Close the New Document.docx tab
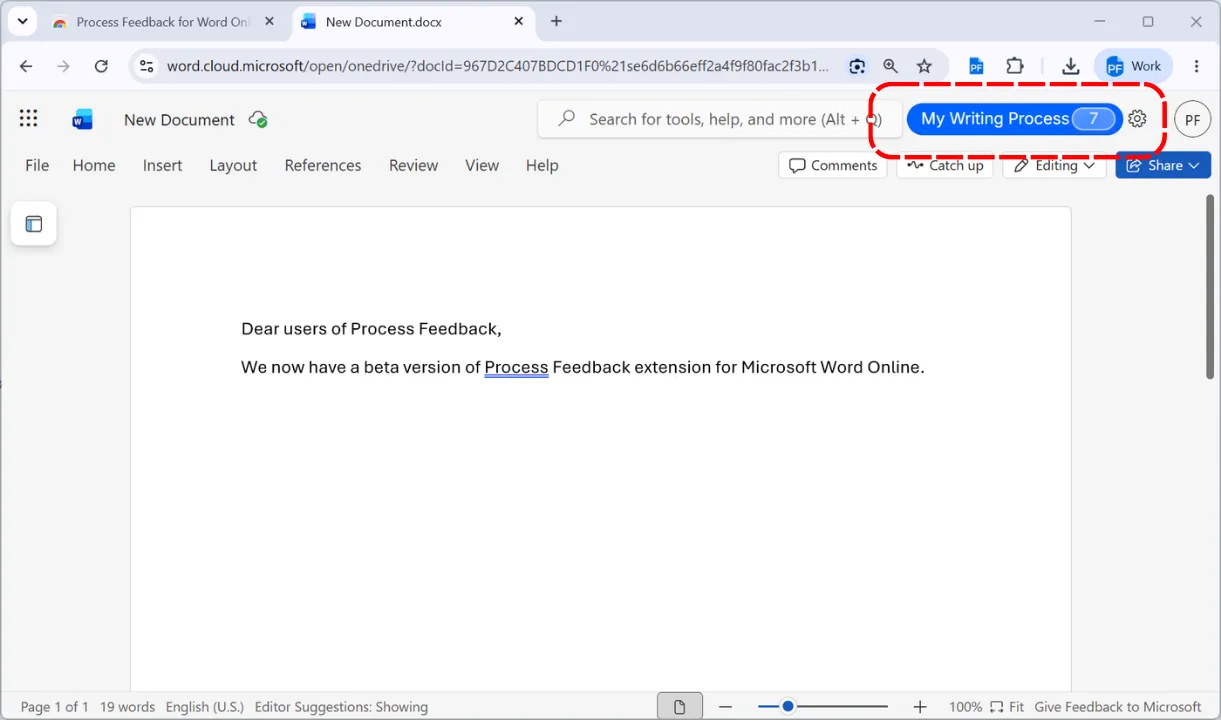 click(x=518, y=21)
